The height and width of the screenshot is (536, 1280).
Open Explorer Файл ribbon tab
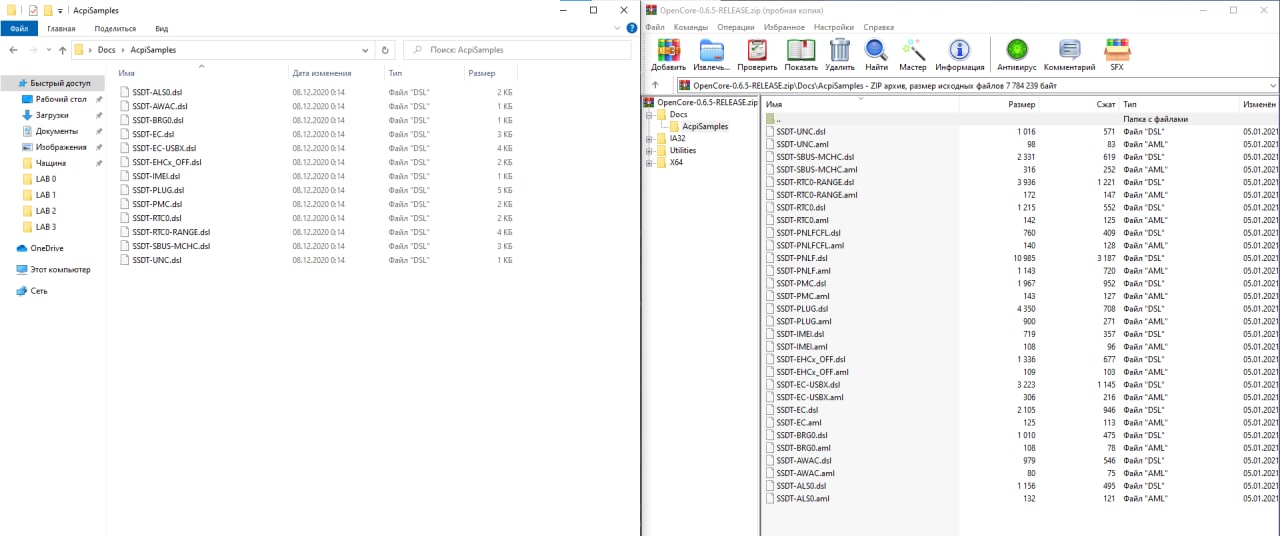pyautogui.click(x=19, y=29)
